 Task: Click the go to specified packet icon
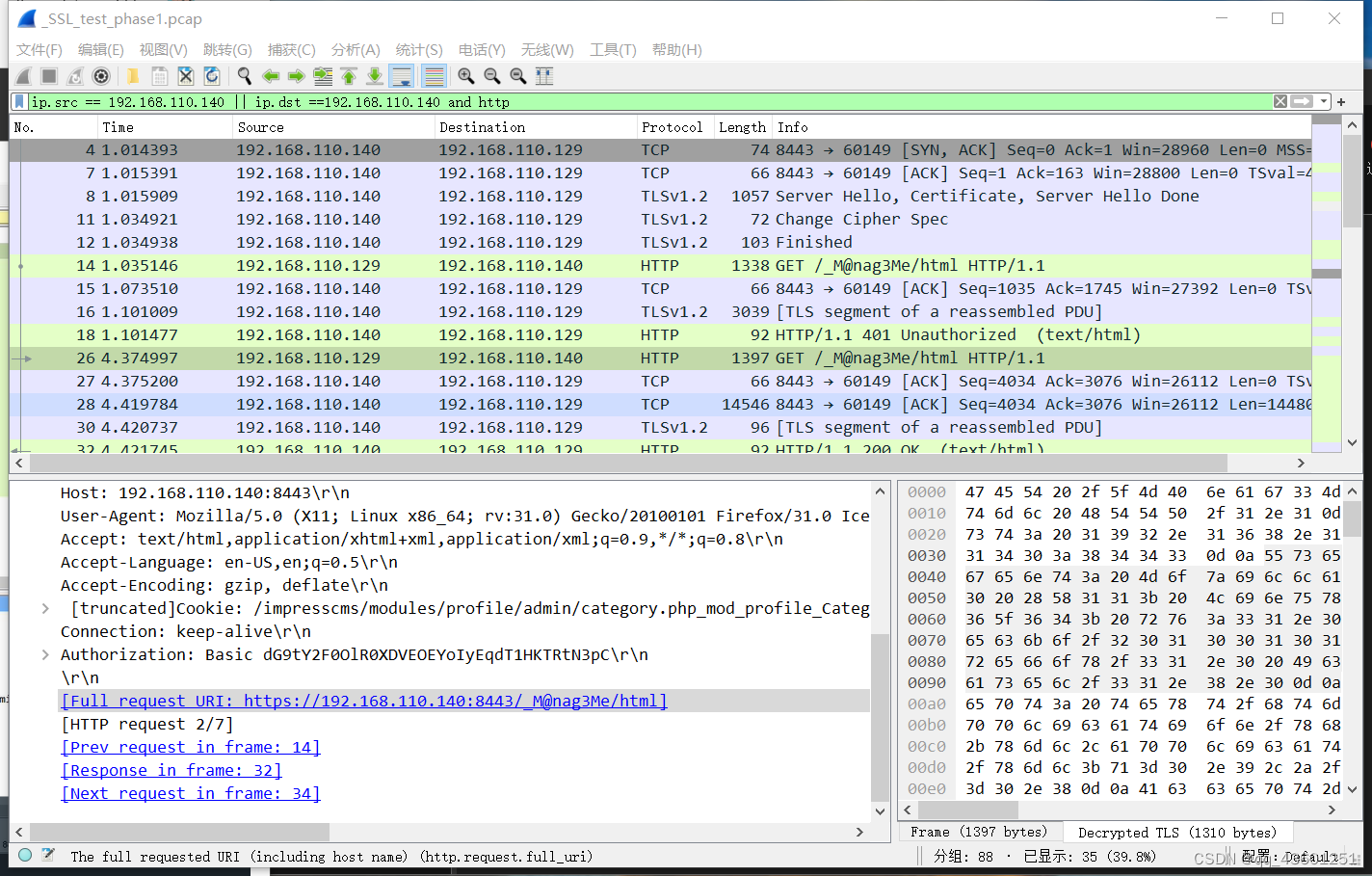point(323,76)
